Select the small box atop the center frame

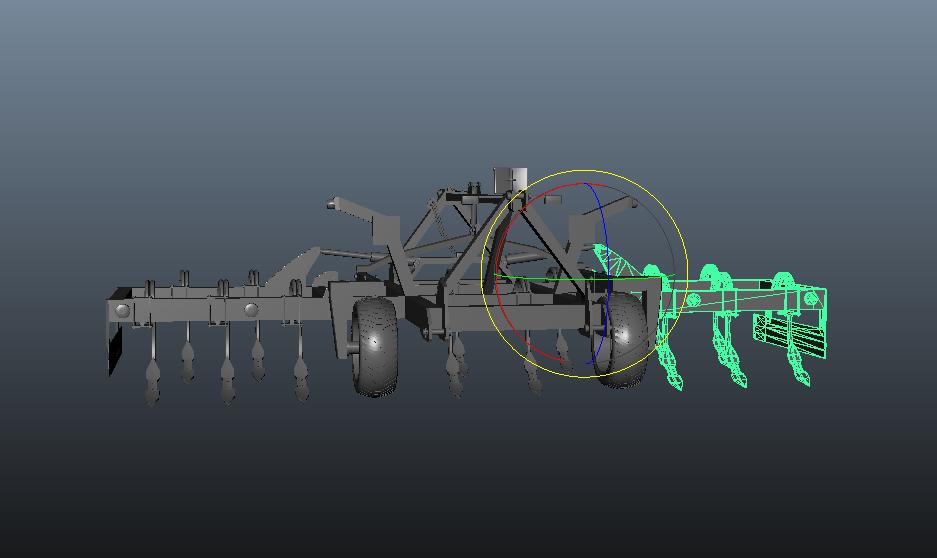pos(508,179)
